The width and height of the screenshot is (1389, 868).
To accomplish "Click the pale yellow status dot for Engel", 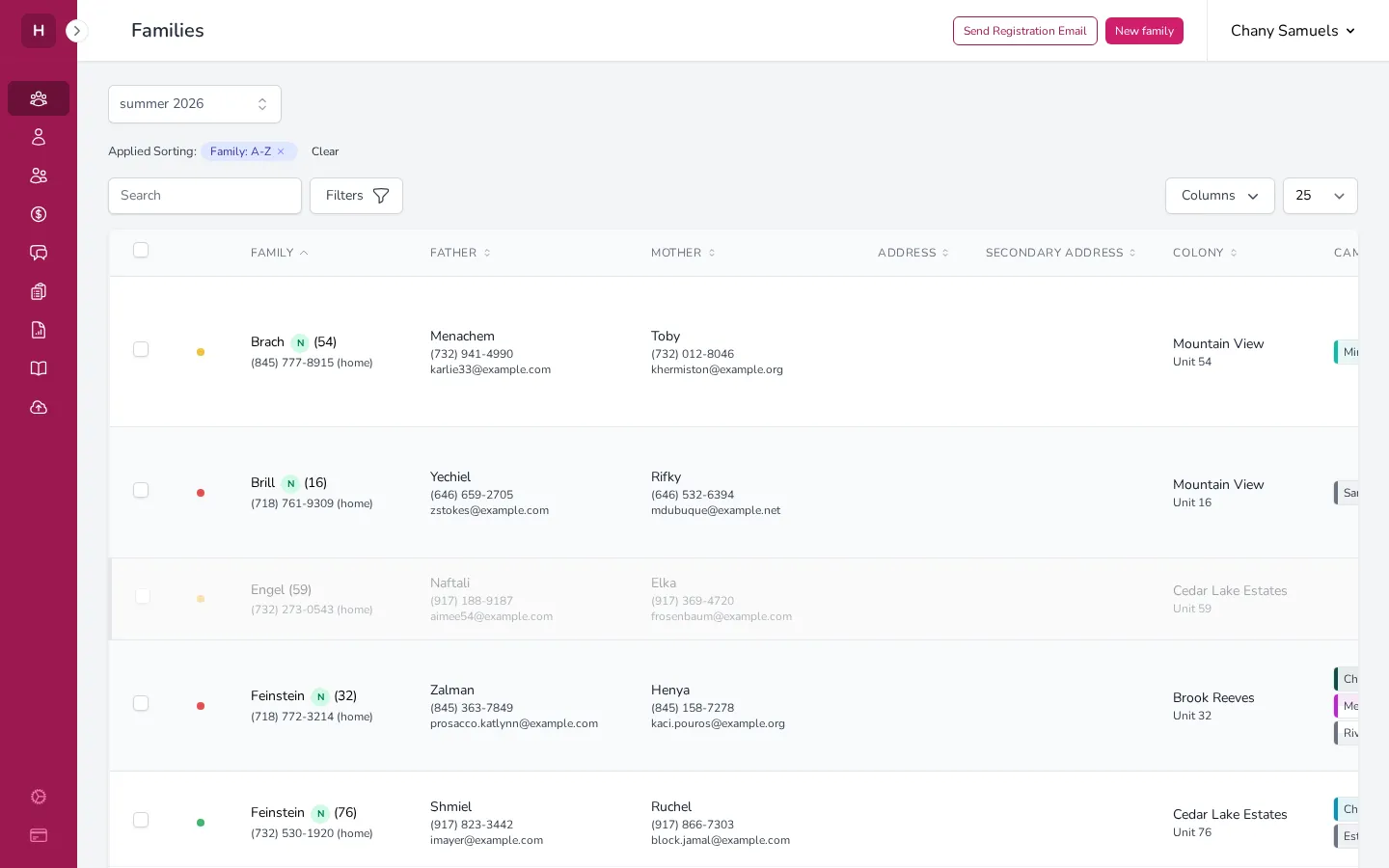I will (201, 599).
